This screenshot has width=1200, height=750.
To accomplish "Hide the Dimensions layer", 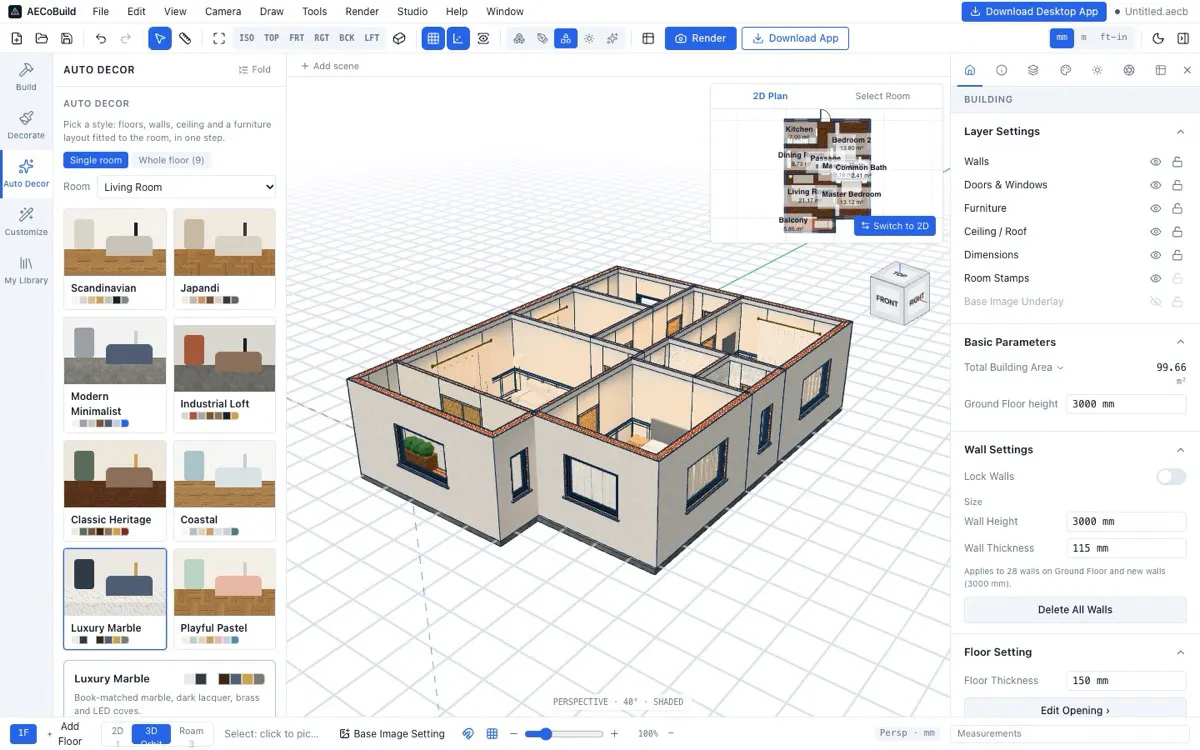I will (x=1155, y=255).
